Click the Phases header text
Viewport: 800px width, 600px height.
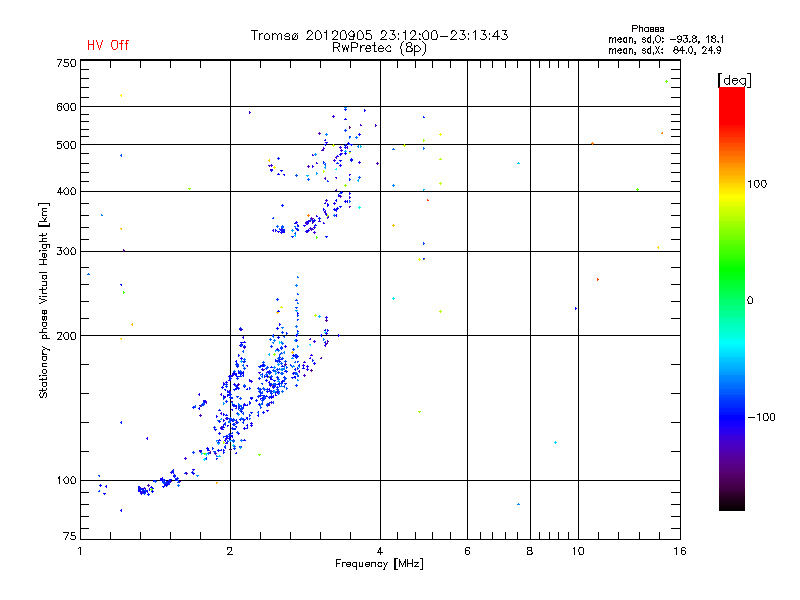tap(647, 29)
